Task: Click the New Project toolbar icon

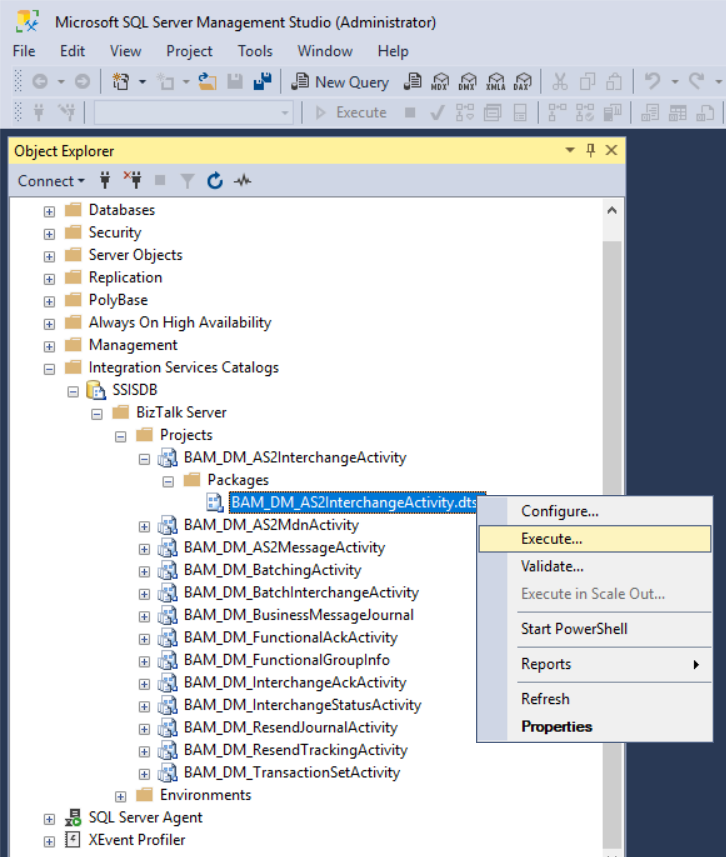Action: coord(121,82)
